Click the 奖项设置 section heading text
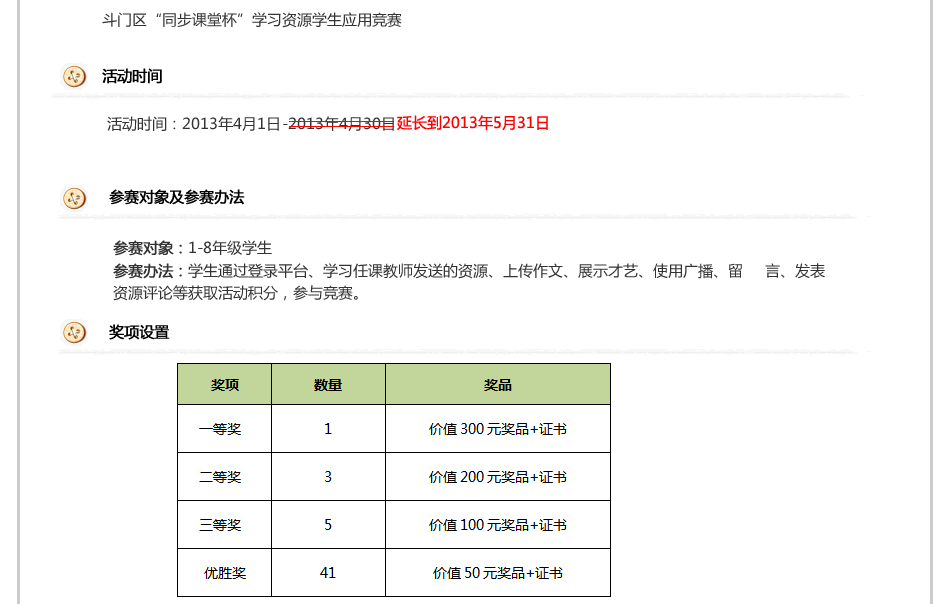Image resolution: width=950 pixels, height=604 pixels. click(x=139, y=333)
